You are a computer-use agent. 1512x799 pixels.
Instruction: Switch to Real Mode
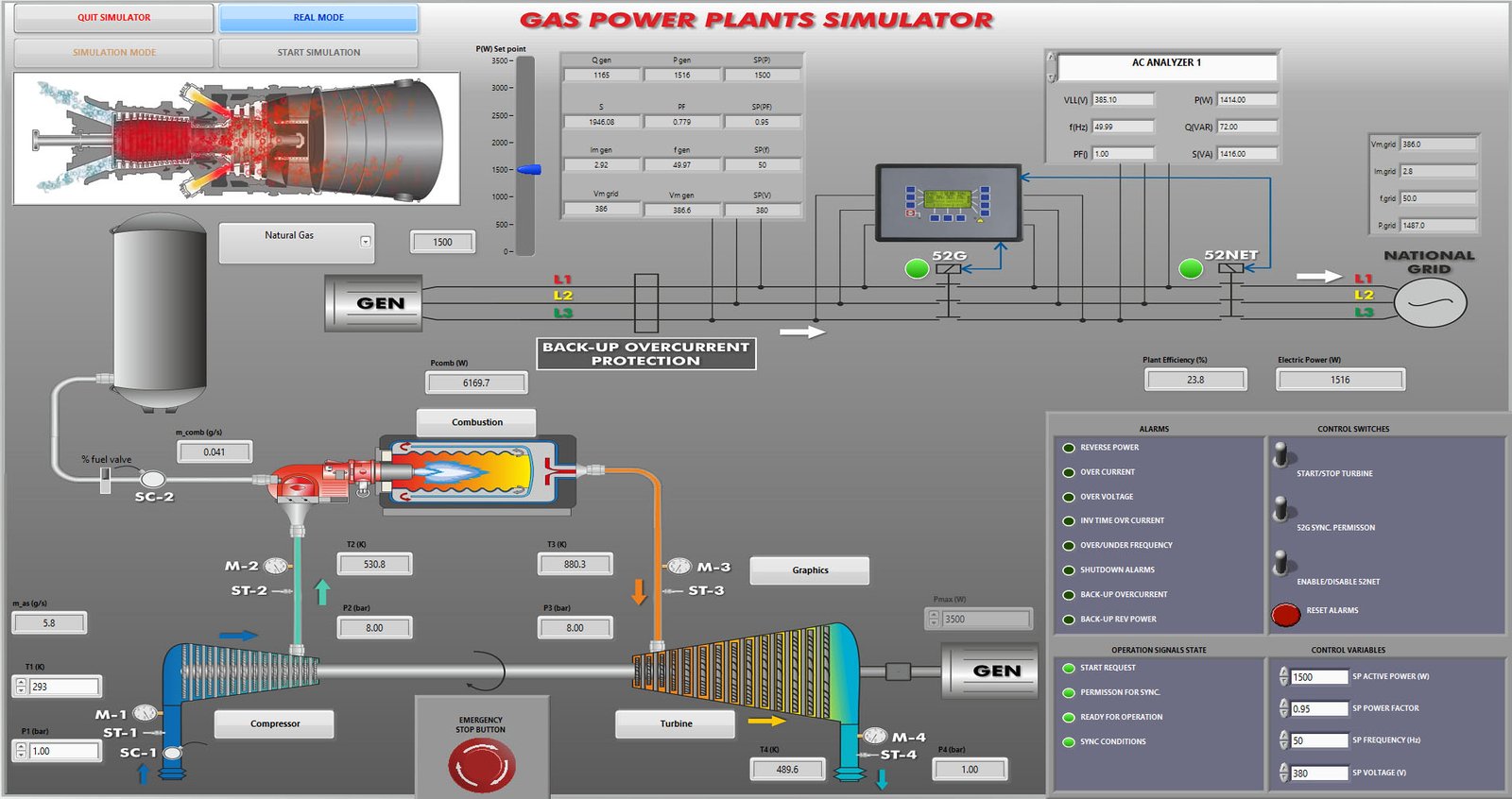(x=318, y=18)
